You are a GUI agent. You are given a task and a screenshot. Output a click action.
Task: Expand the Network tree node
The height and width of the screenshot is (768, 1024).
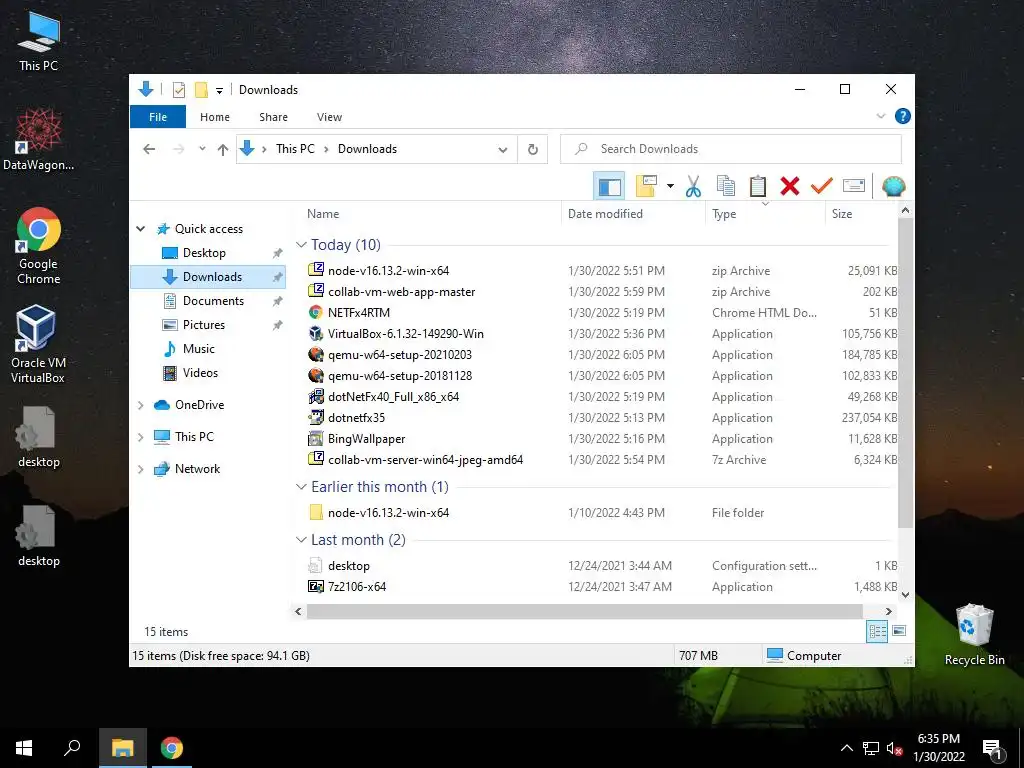[x=140, y=469]
